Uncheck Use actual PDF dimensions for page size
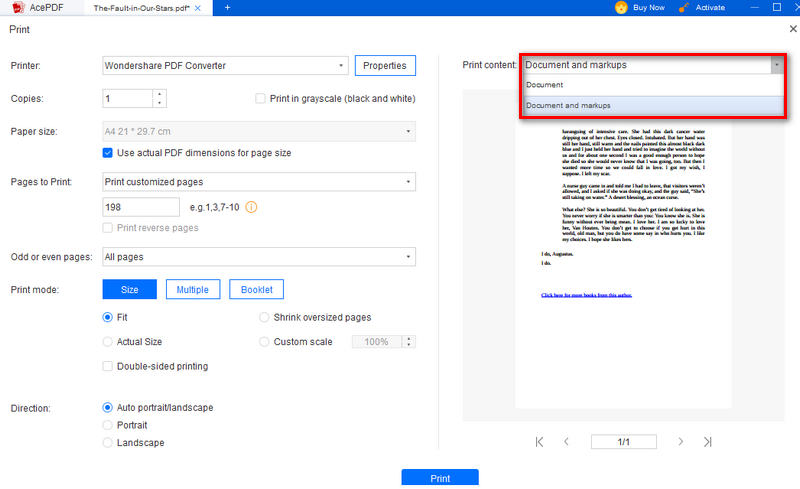The width and height of the screenshot is (800, 489). click(108, 153)
